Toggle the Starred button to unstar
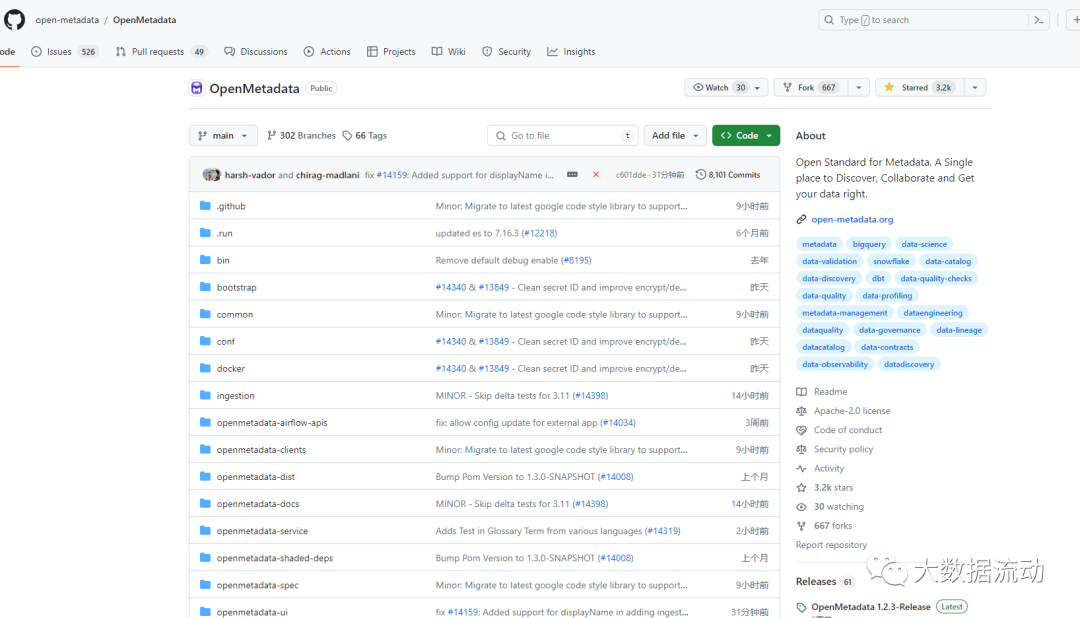The height and width of the screenshot is (618, 1080). pyautogui.click(x=919, y=87)
